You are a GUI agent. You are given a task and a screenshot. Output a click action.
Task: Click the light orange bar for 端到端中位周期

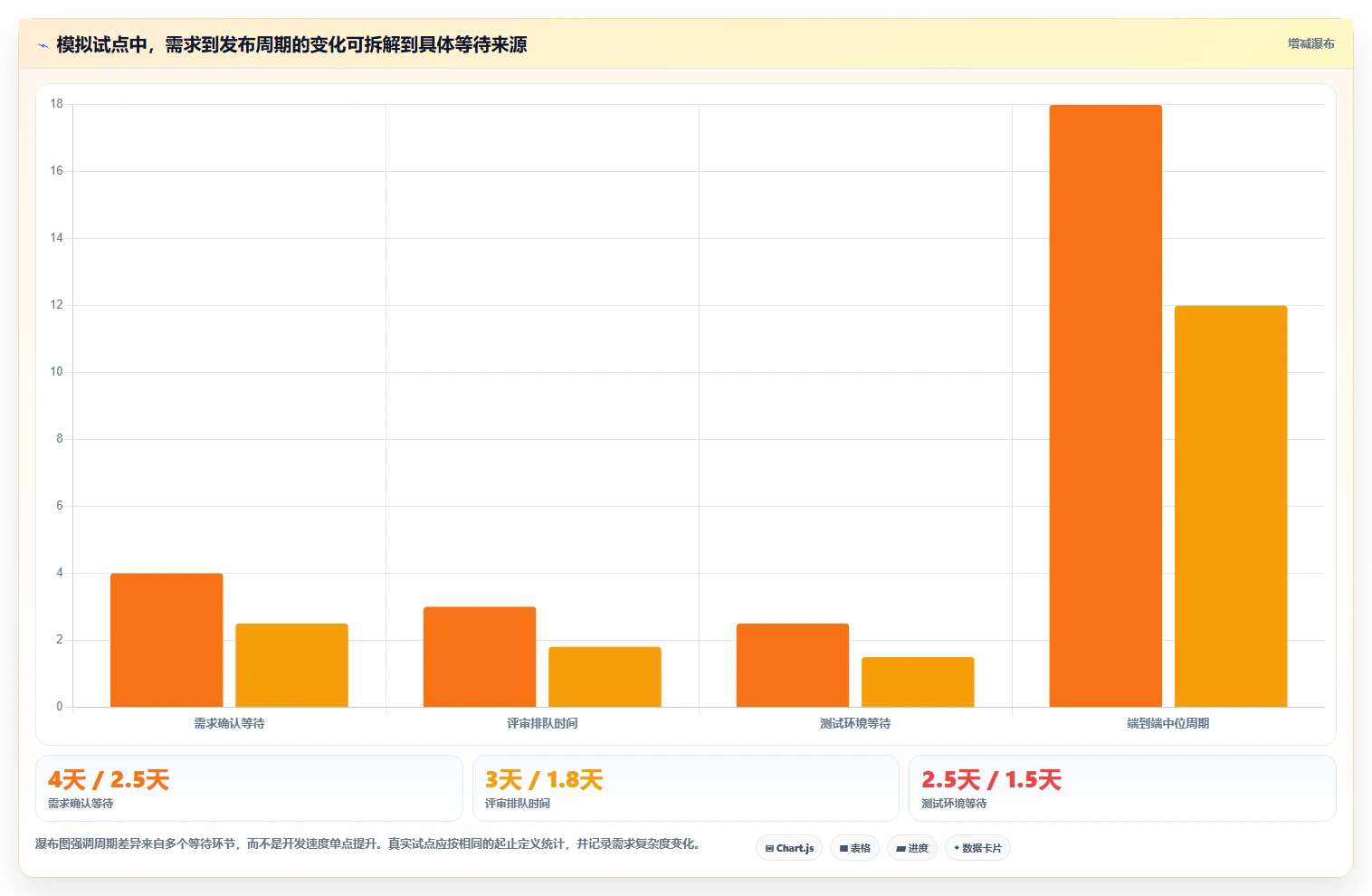pyautogui.click(x=1231, y=506)
